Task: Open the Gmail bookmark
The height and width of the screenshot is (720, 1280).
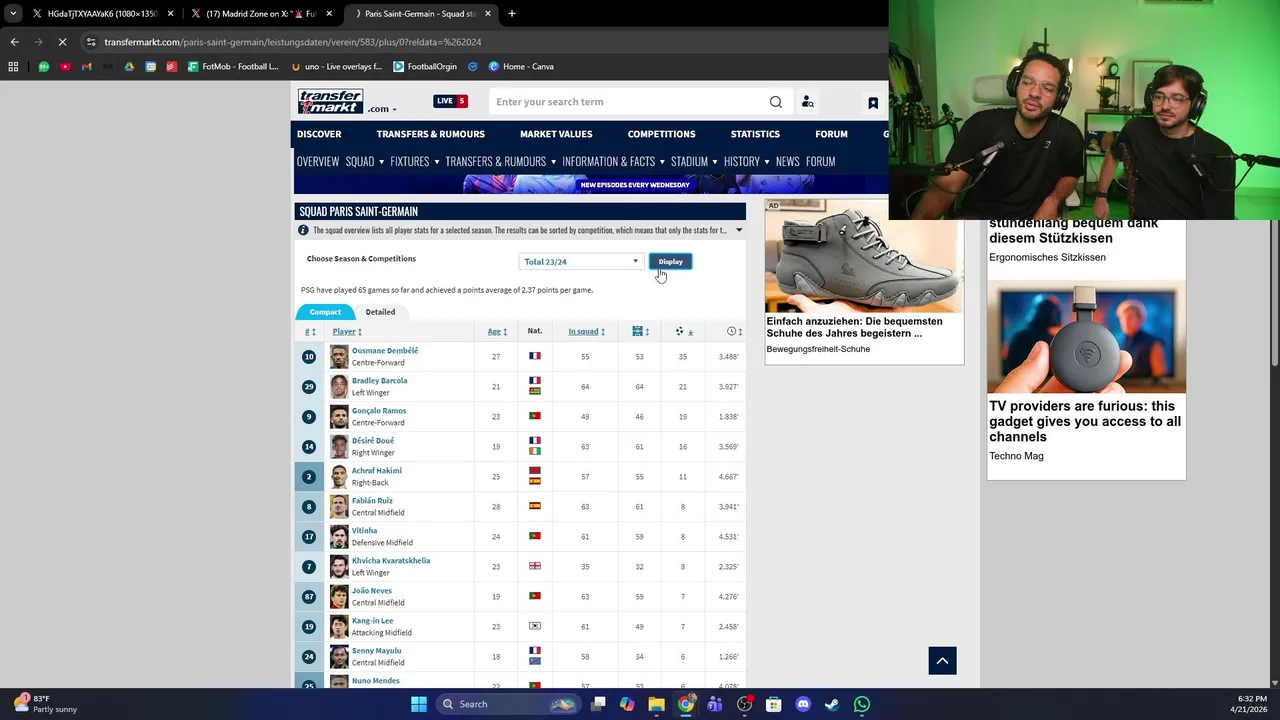Action: 86,67
